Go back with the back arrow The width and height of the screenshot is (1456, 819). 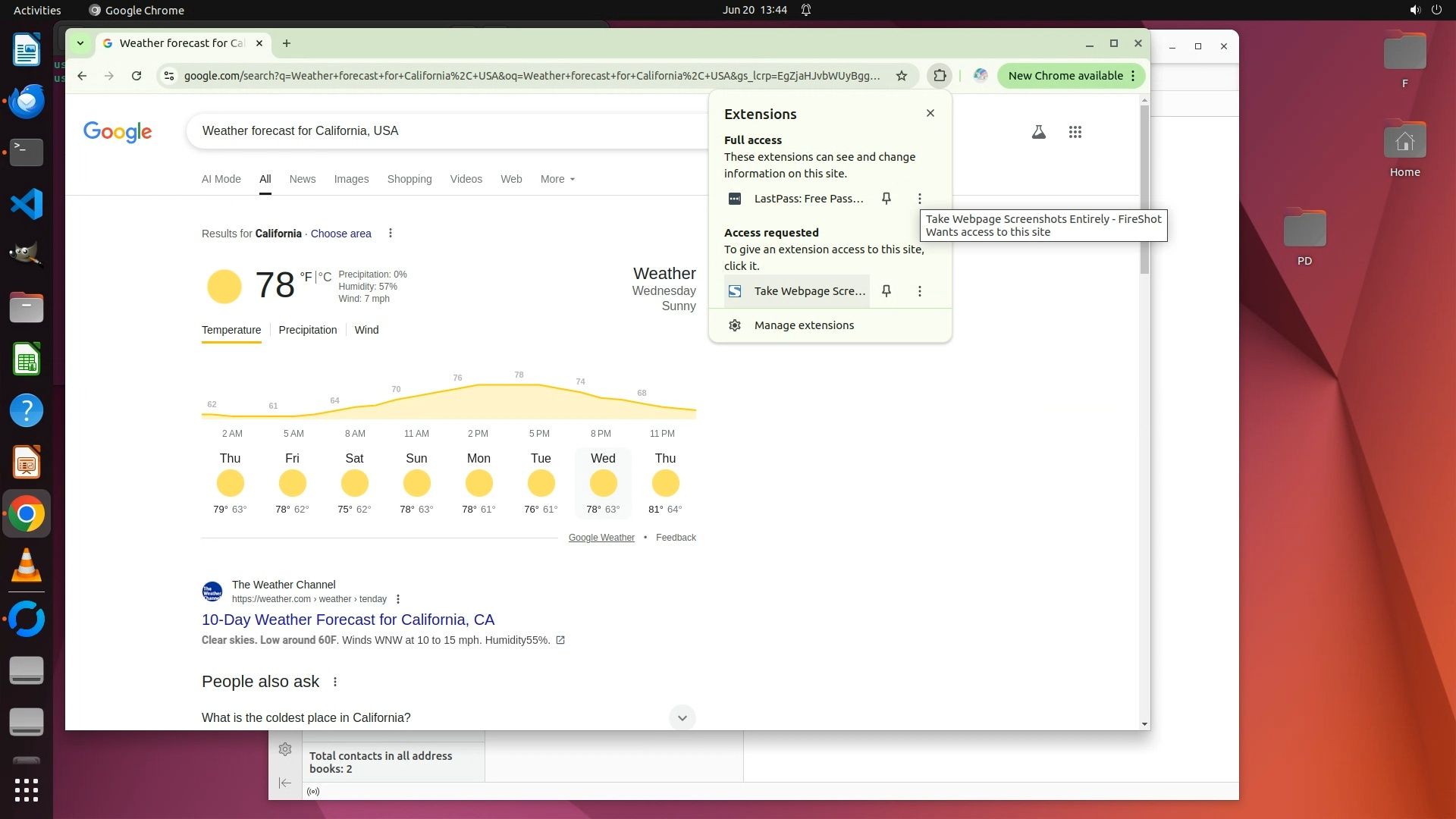click(82, 76)
